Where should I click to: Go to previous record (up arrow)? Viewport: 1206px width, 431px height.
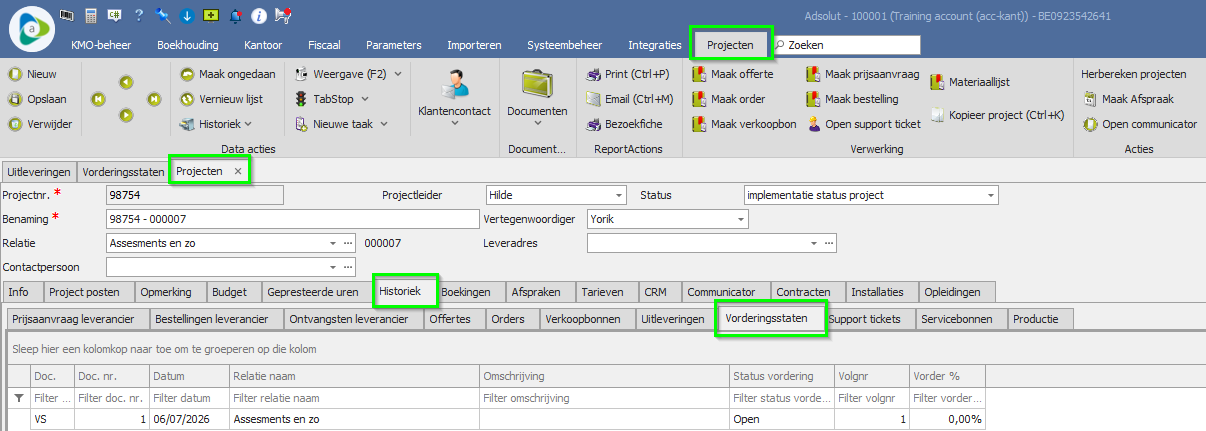[126, 83]
